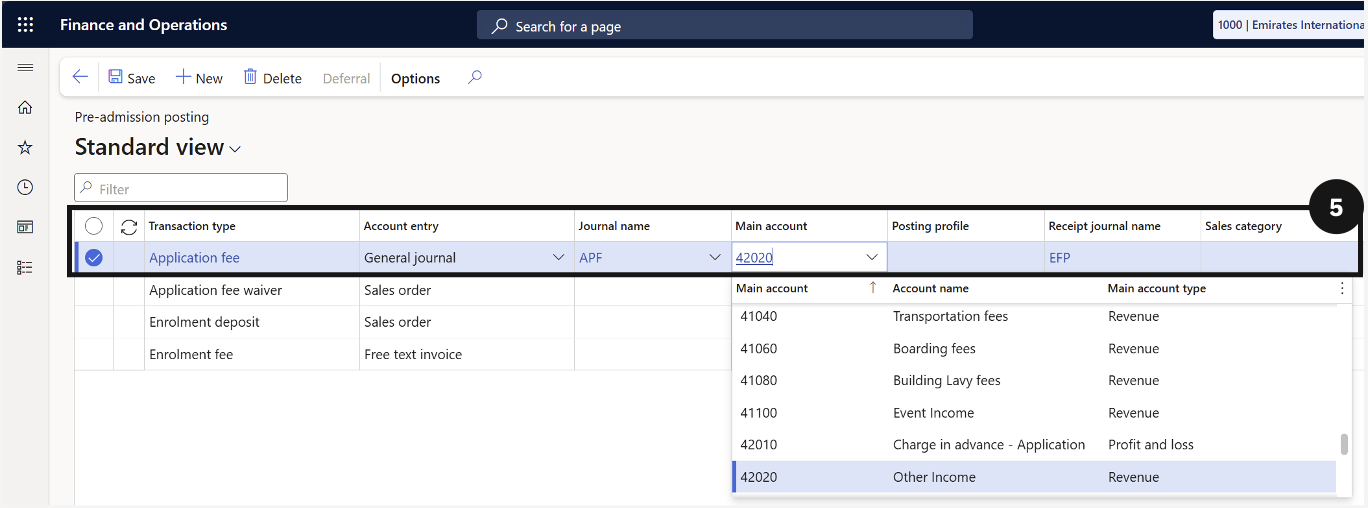1368x508 pixels.
Task: Save the record
Action: [x=131, y=78]
